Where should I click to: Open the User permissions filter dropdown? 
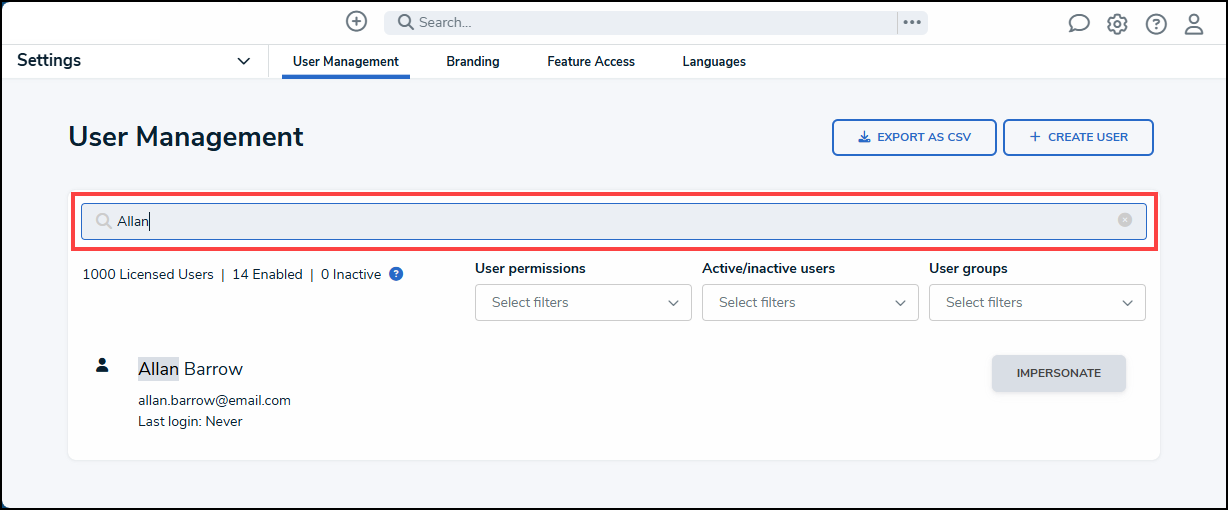(x=583, y=302)
